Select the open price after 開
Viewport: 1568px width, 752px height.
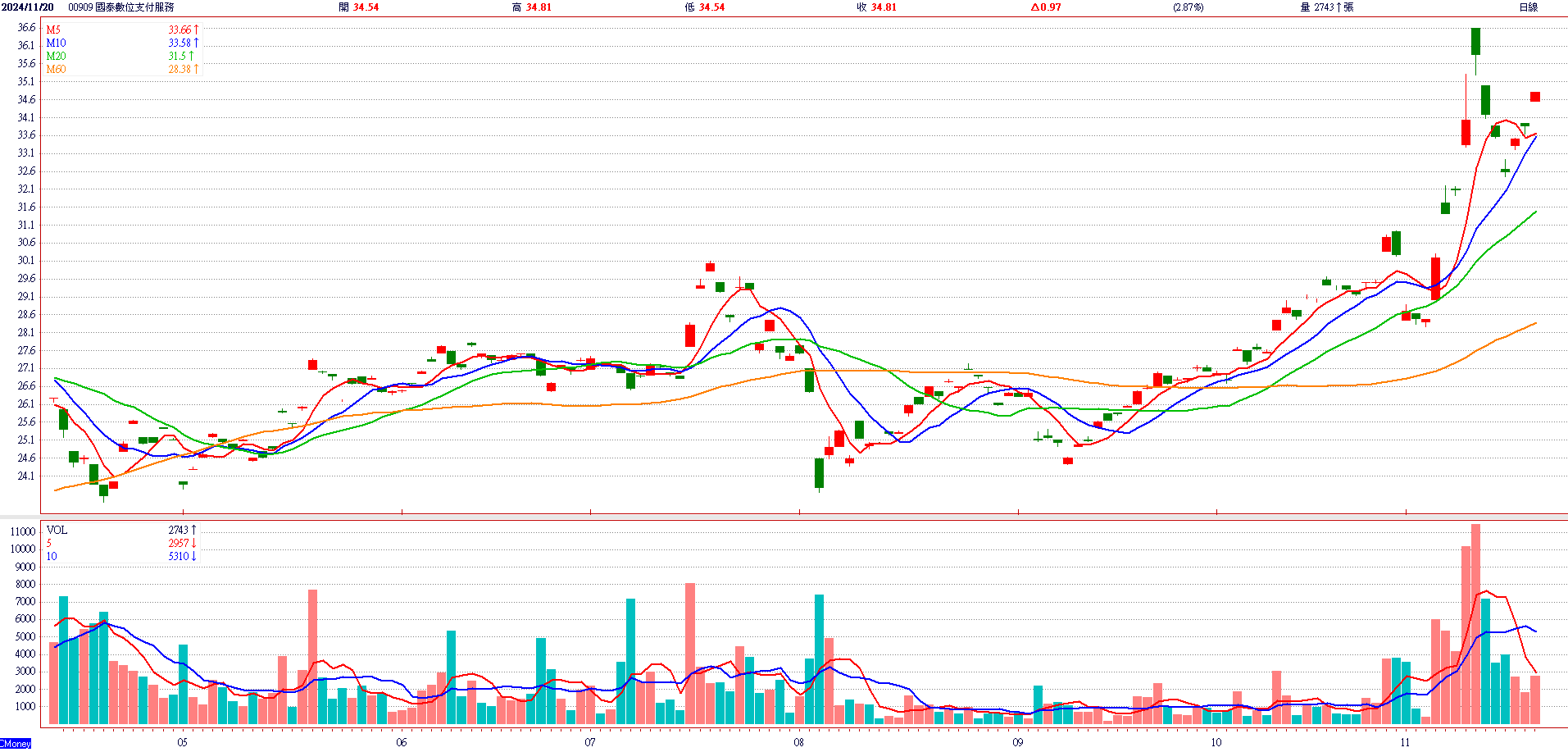click(366, 7)
